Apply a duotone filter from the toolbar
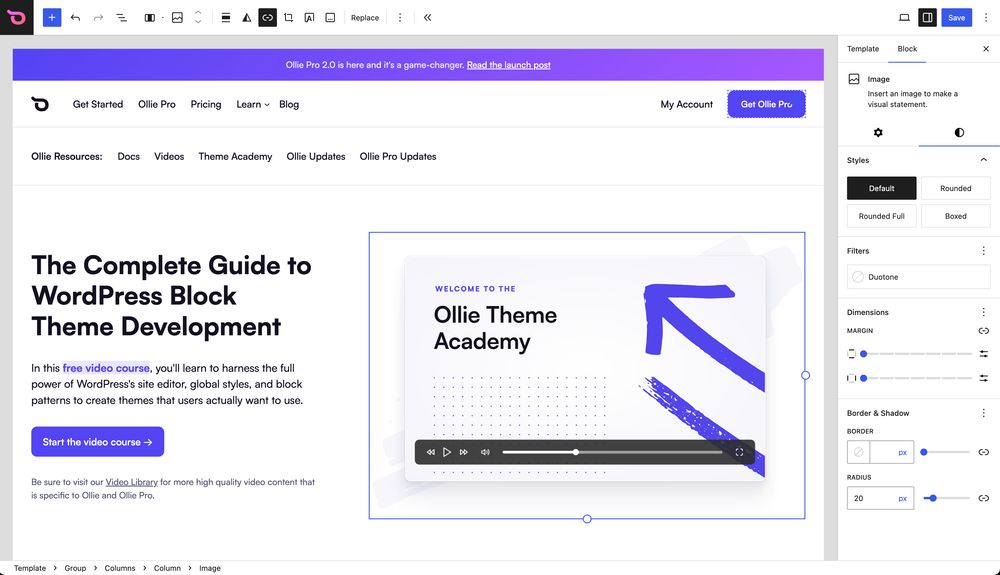 point(246,18)
